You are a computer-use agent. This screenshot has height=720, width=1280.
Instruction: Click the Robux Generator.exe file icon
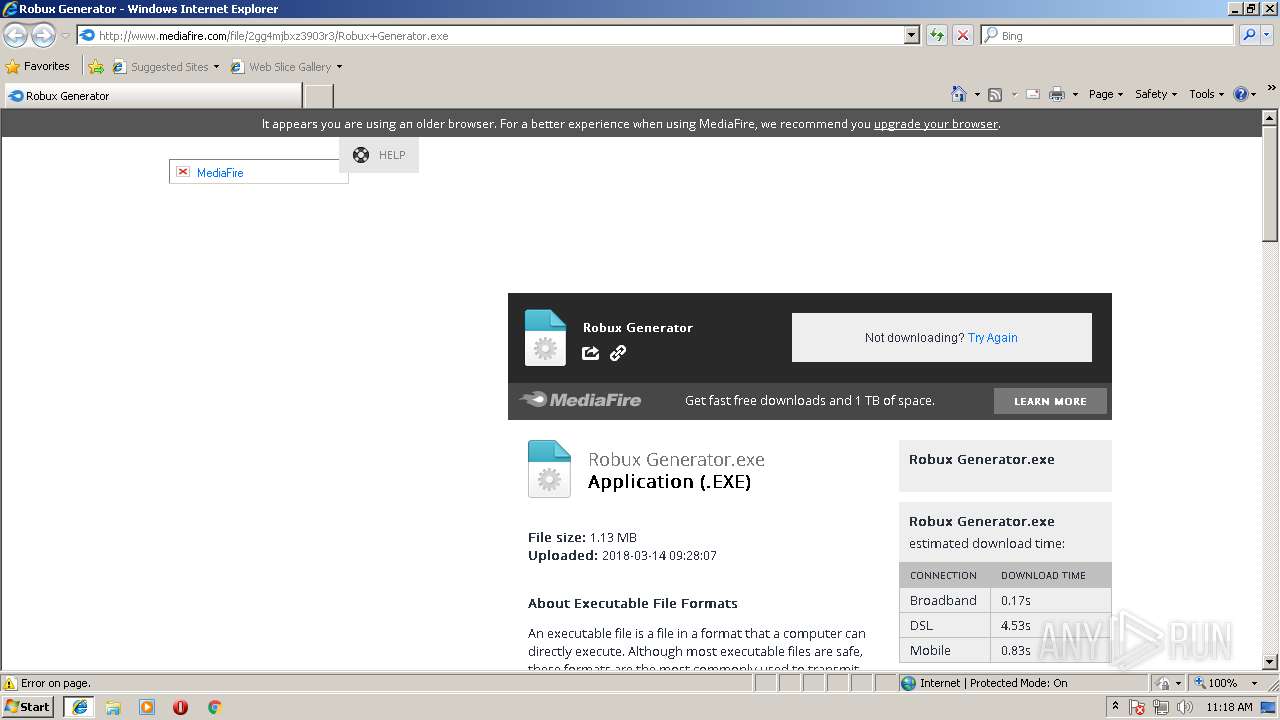tap(549, 469)
